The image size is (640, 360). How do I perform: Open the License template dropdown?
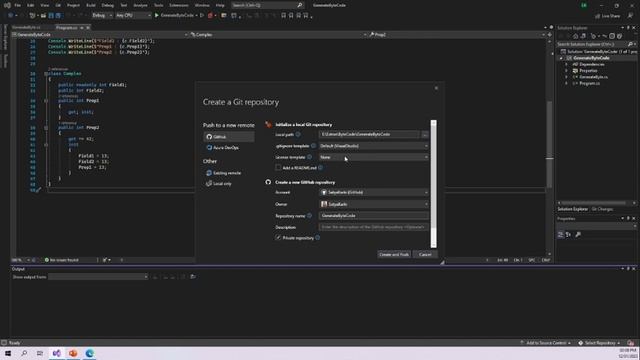pos(373,157)
